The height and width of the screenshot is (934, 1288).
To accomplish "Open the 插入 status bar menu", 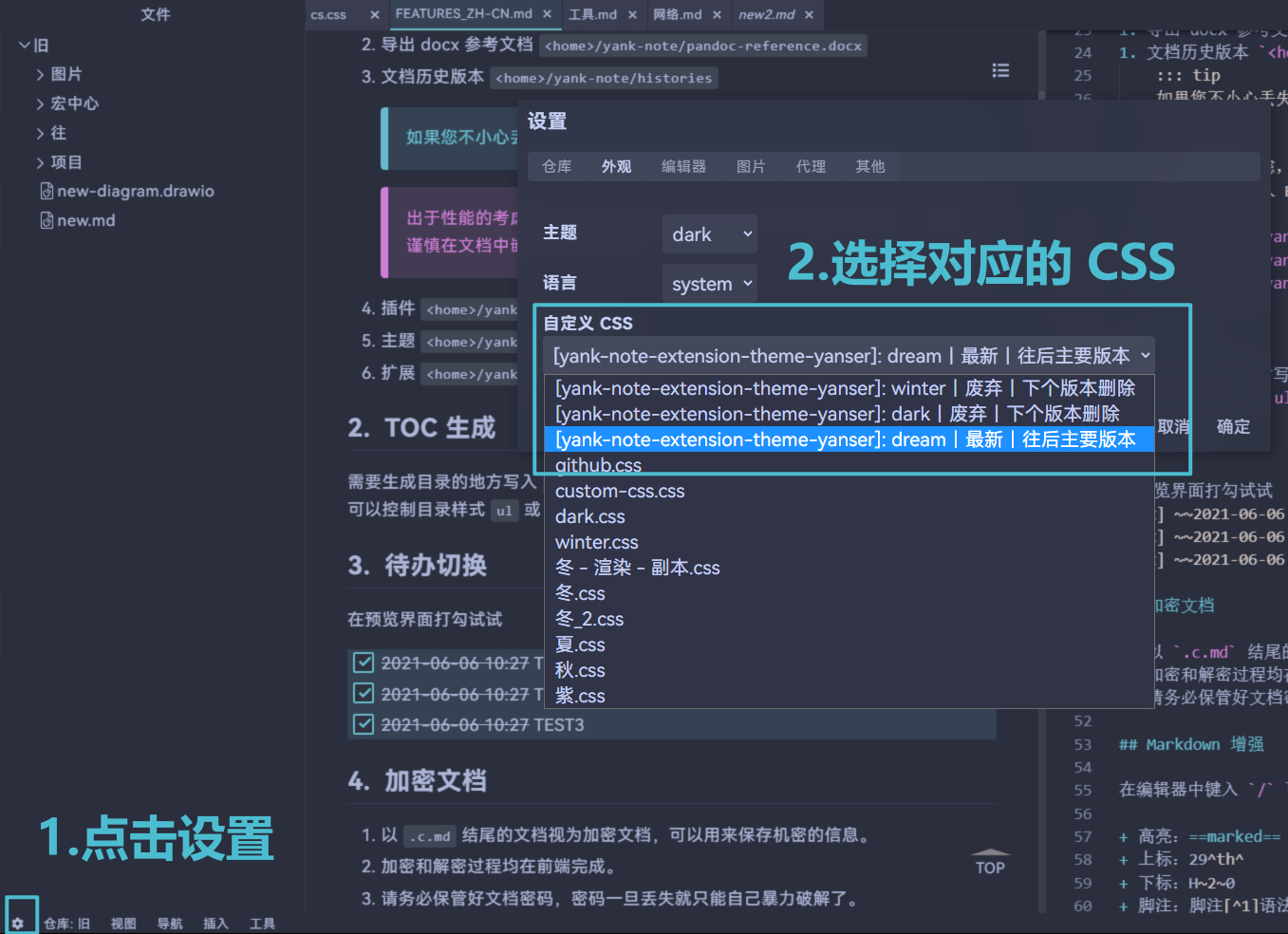I will point(215,924).
